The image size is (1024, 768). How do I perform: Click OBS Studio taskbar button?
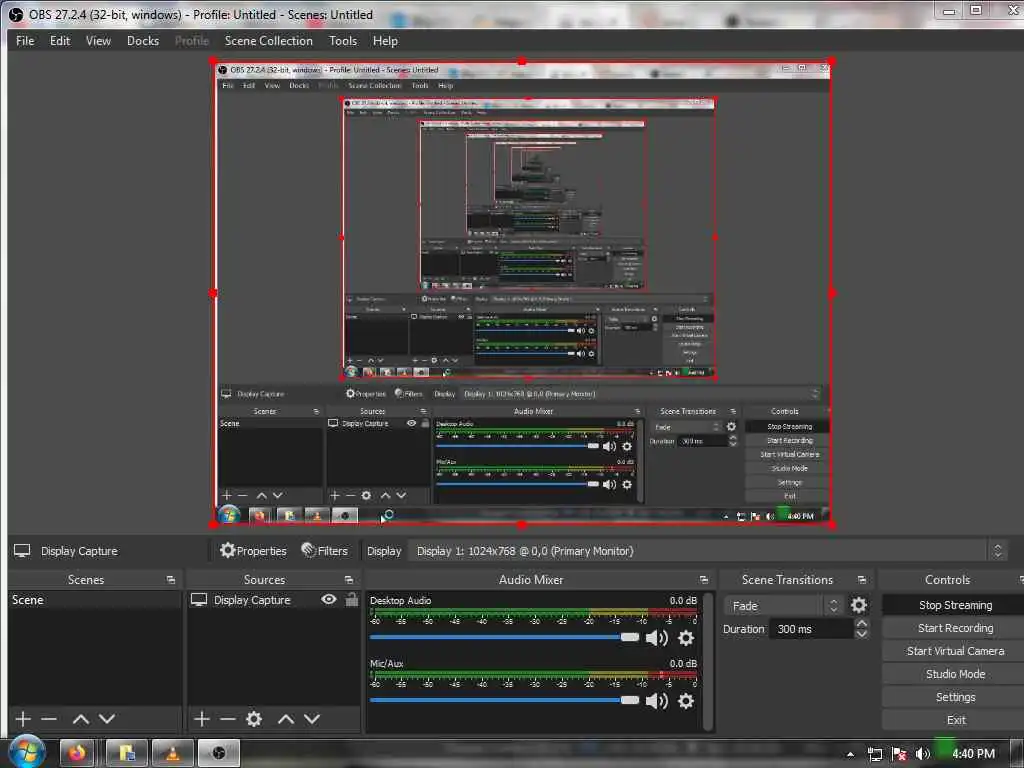[x=219, y=753]
